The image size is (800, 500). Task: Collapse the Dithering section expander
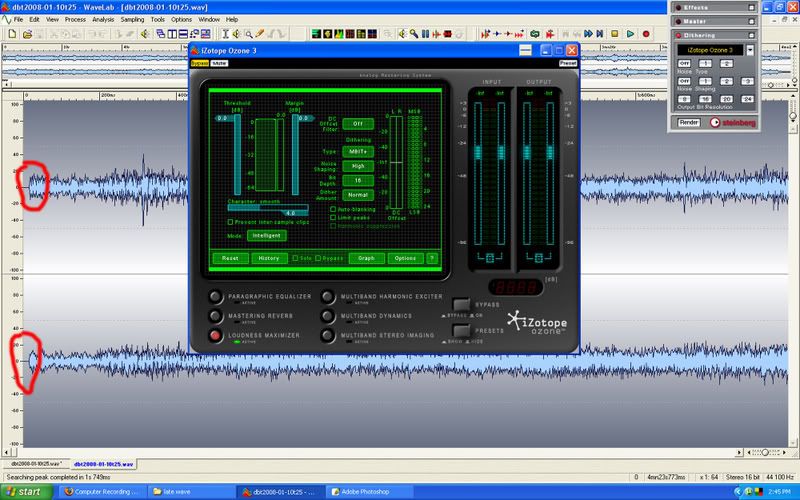click(752, 35)
